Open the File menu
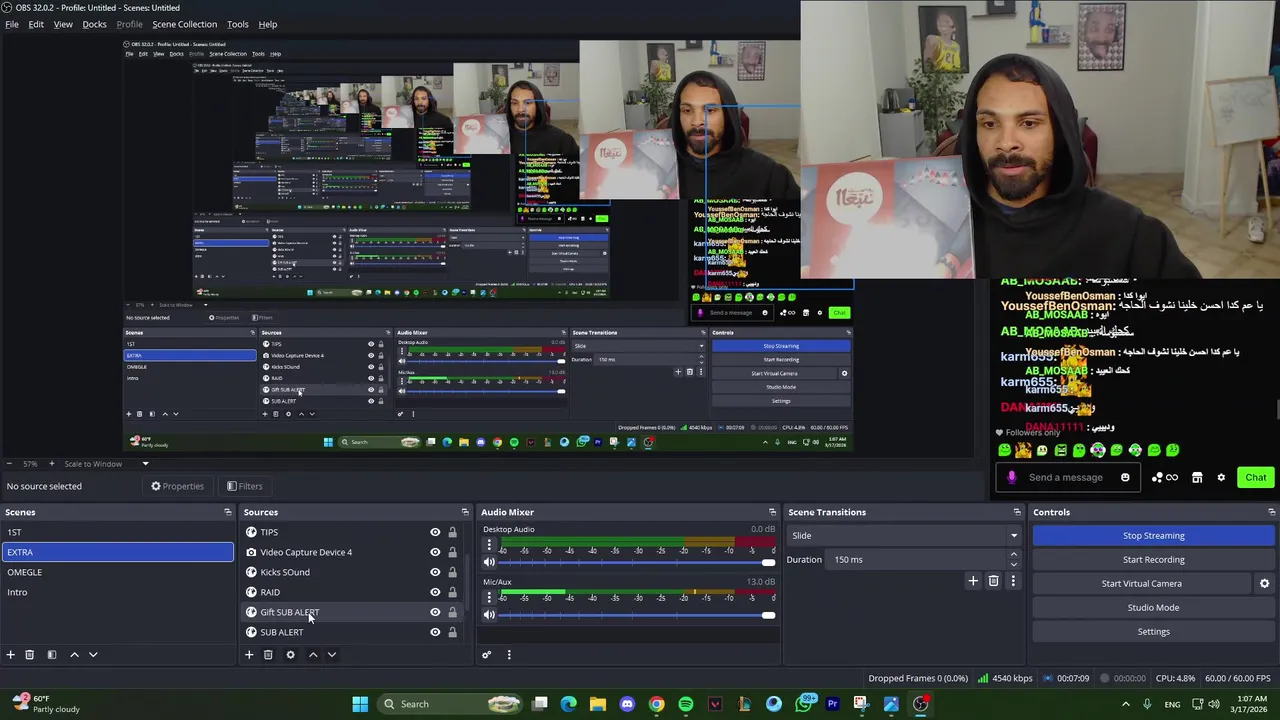1280x720 pixels. point(12,24)
